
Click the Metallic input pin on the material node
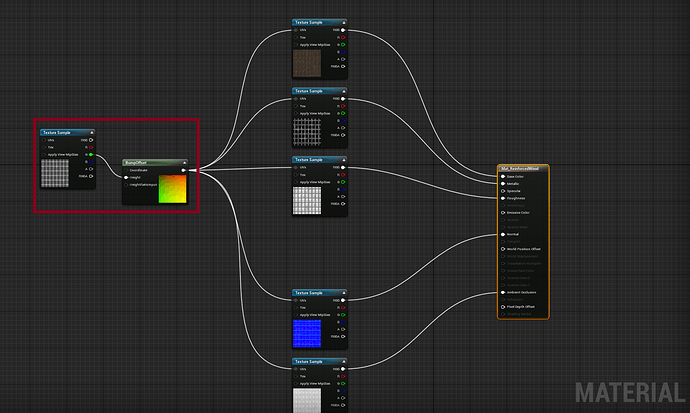[x=503, y=183]
